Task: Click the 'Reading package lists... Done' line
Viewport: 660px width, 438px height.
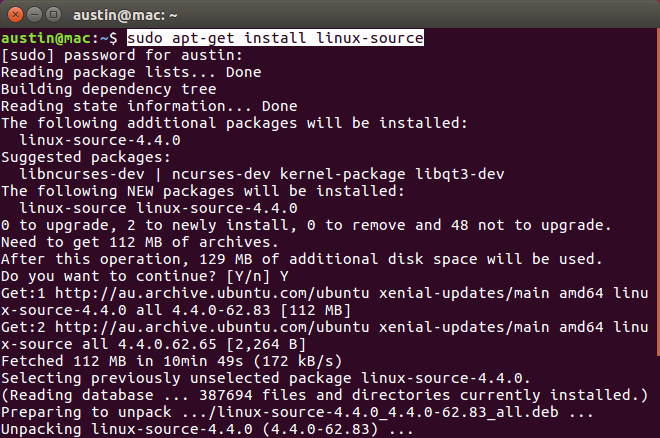Action: coord(124,72)
